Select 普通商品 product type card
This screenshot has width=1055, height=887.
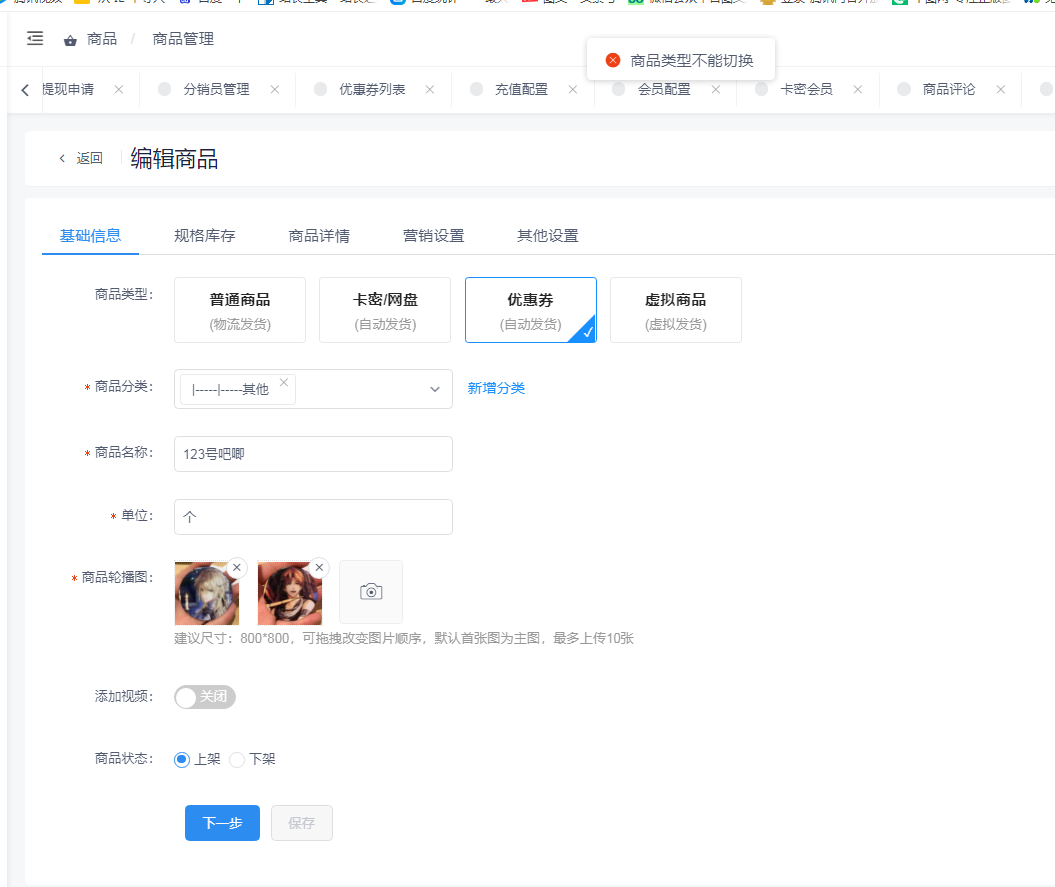click(x=240, y=310)
